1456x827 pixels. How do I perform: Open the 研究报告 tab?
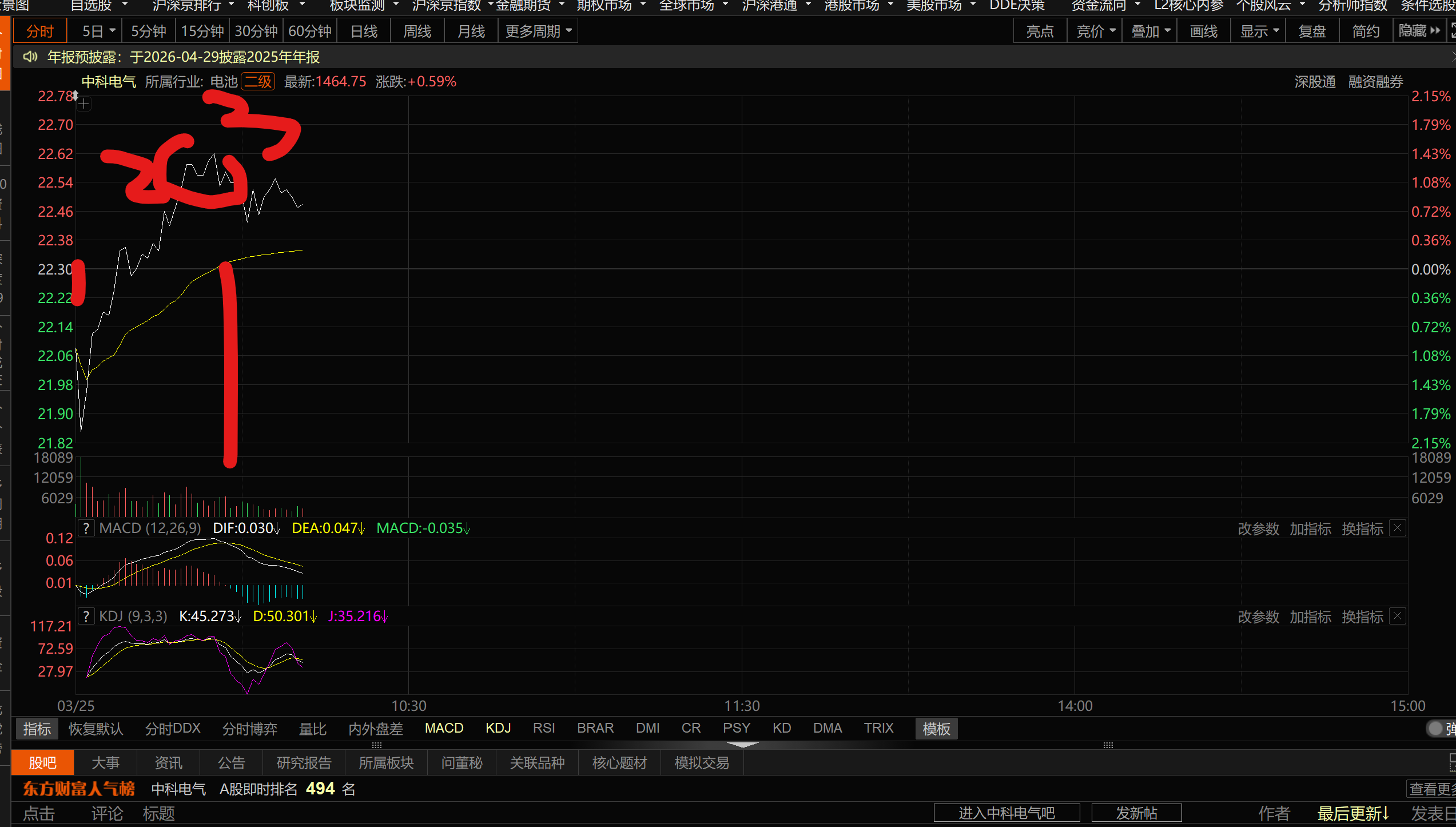point(304,762)
